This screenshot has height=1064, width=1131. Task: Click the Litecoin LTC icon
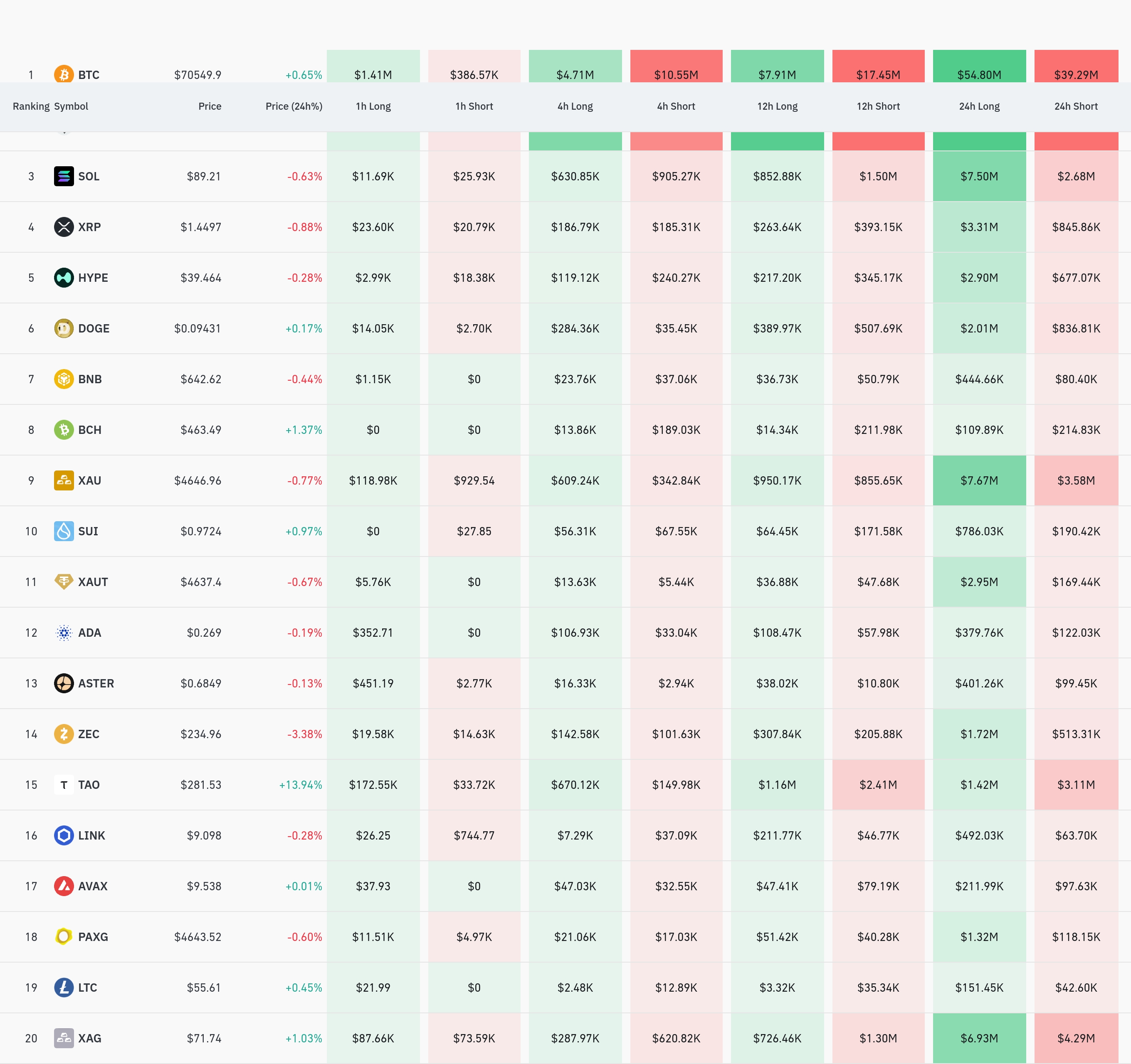click(x=64, y=987)
